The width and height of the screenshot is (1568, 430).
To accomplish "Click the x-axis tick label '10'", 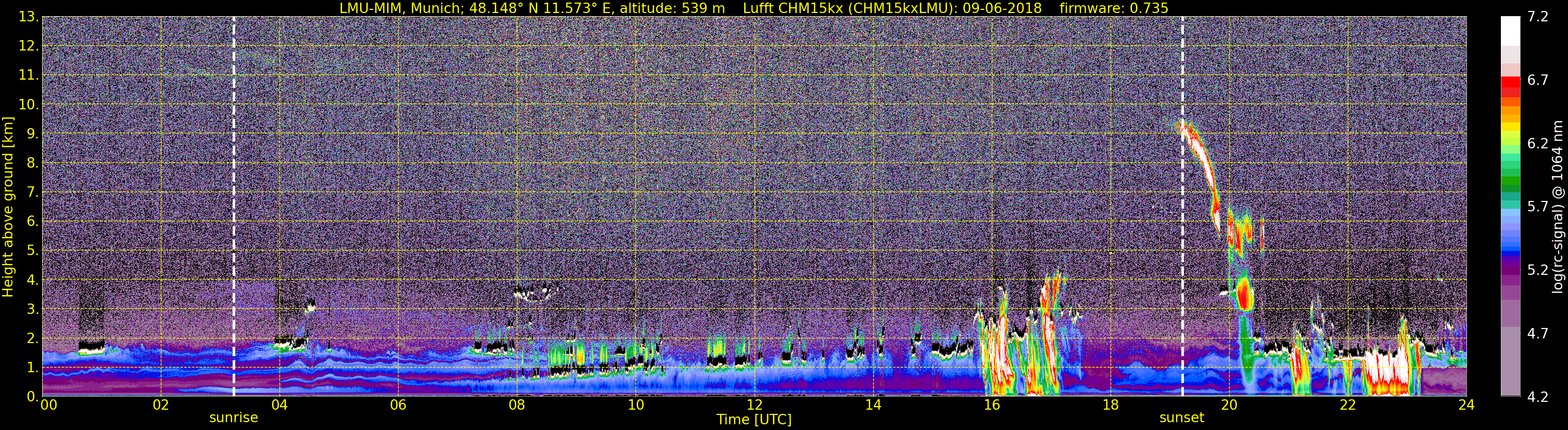I will (x=635, y=405).
